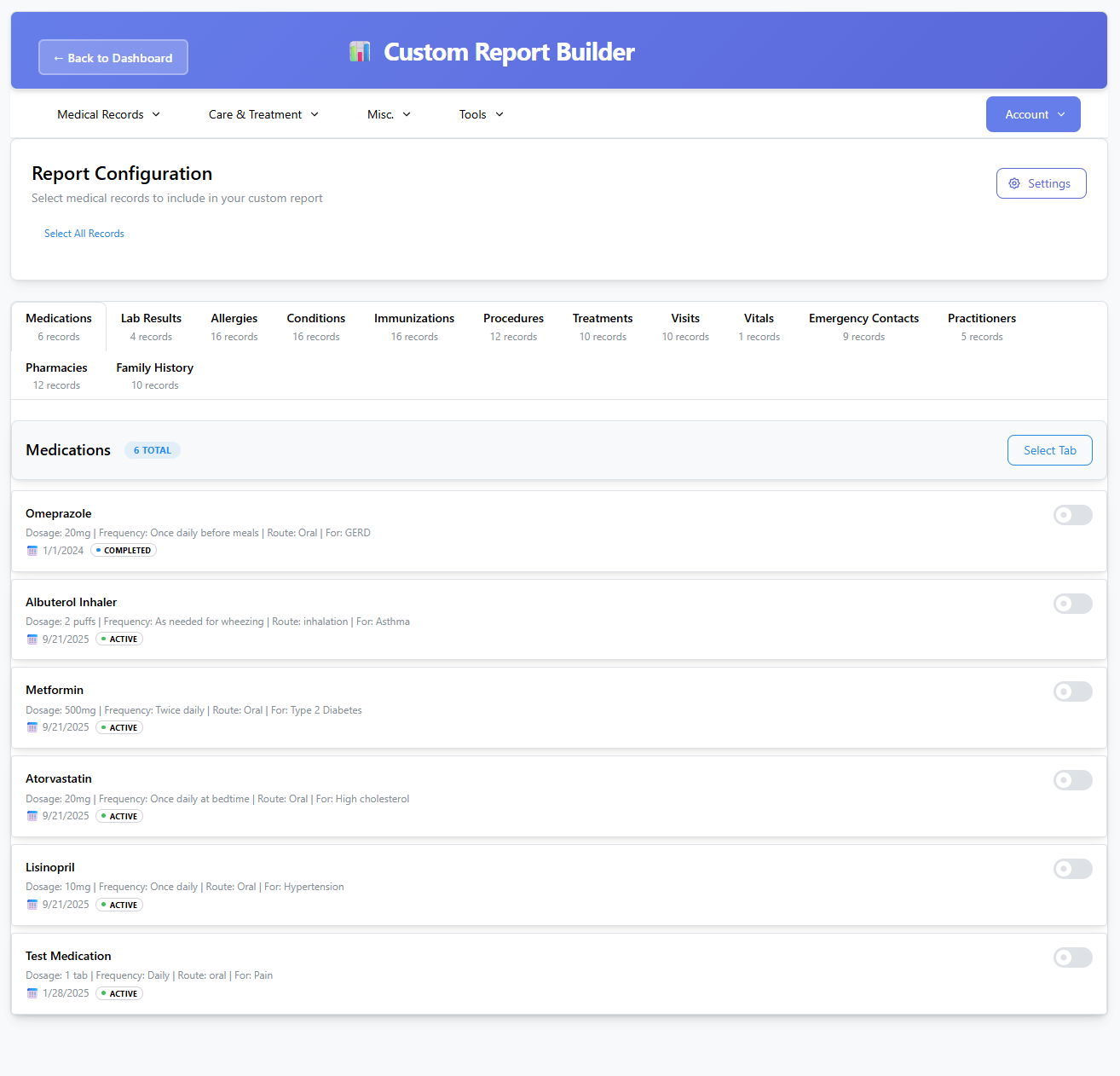This screenshot has height=1076, width=1120.
Task: Click calendar icon under Omeprazole
Action: [x=32, y=551]
